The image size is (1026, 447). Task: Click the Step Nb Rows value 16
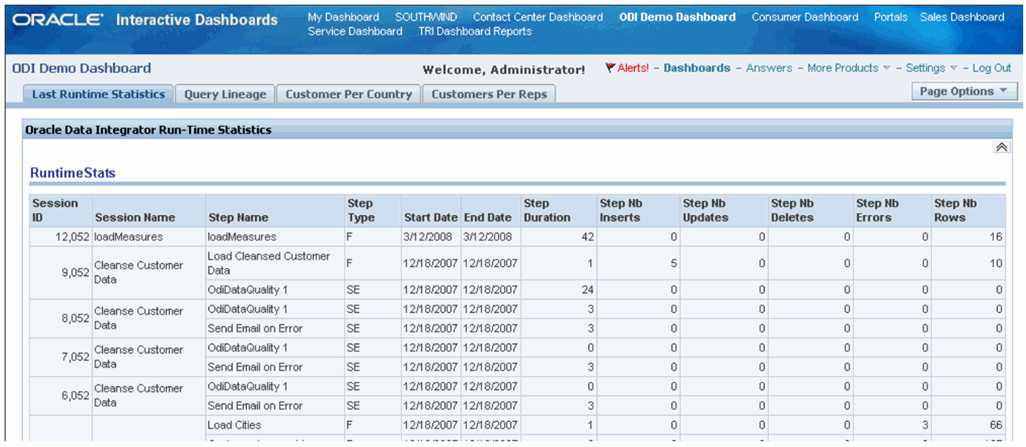pos(996,236)
